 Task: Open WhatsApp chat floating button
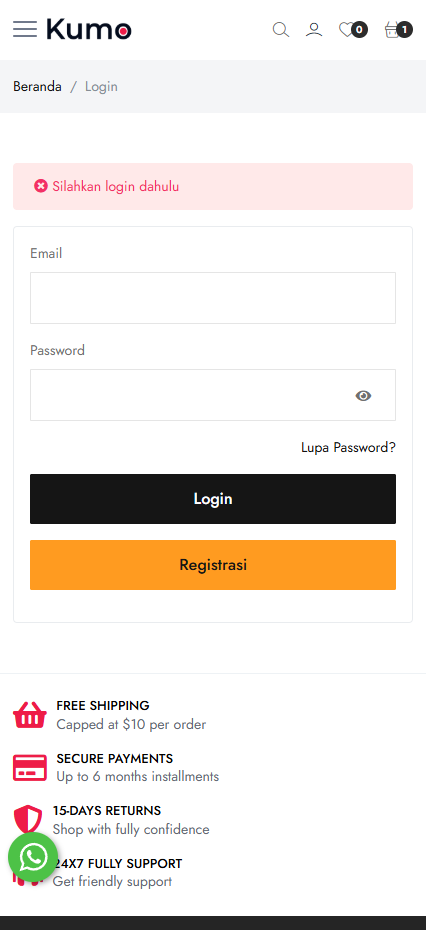tap(33, 856)
